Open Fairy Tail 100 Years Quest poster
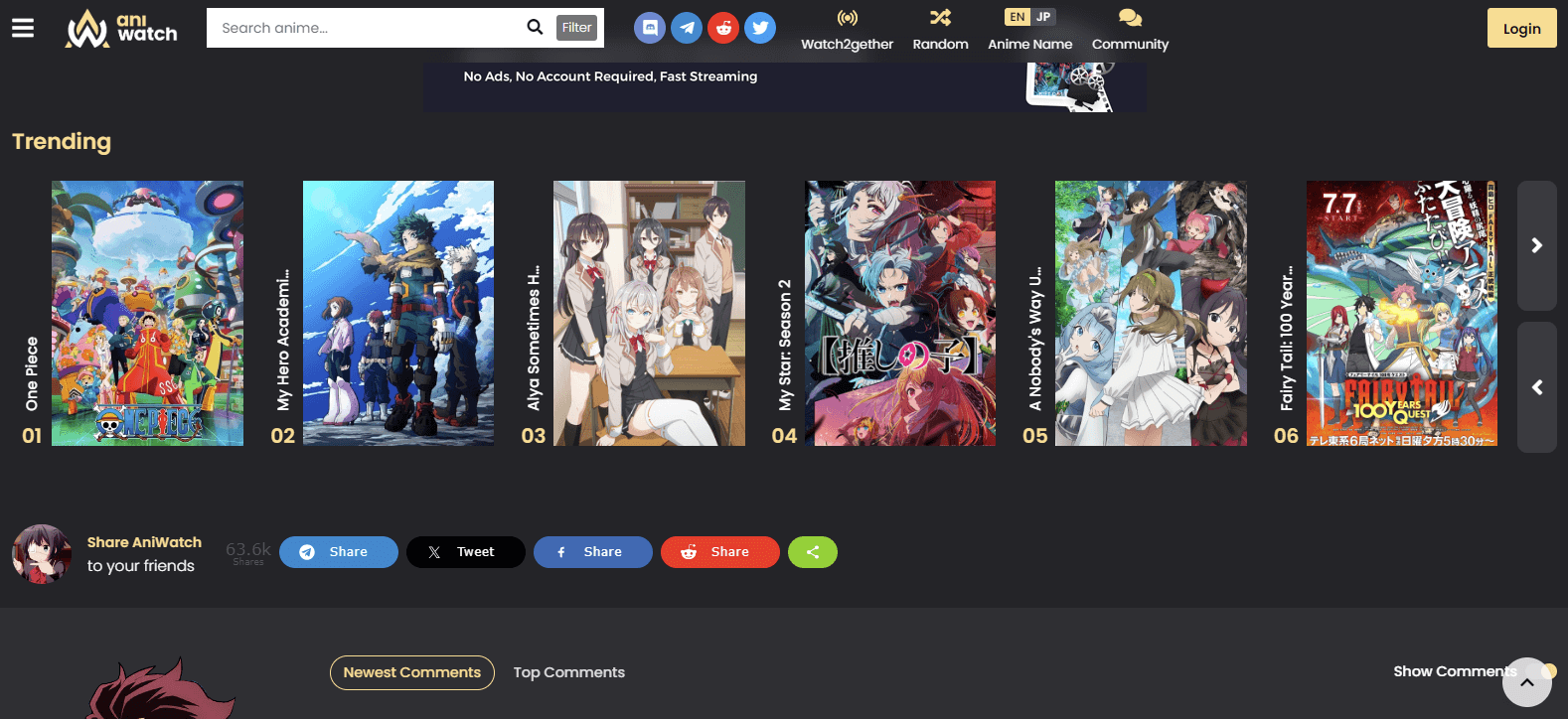This screenshot has height=719, width=1568. tap(1402, 313)
